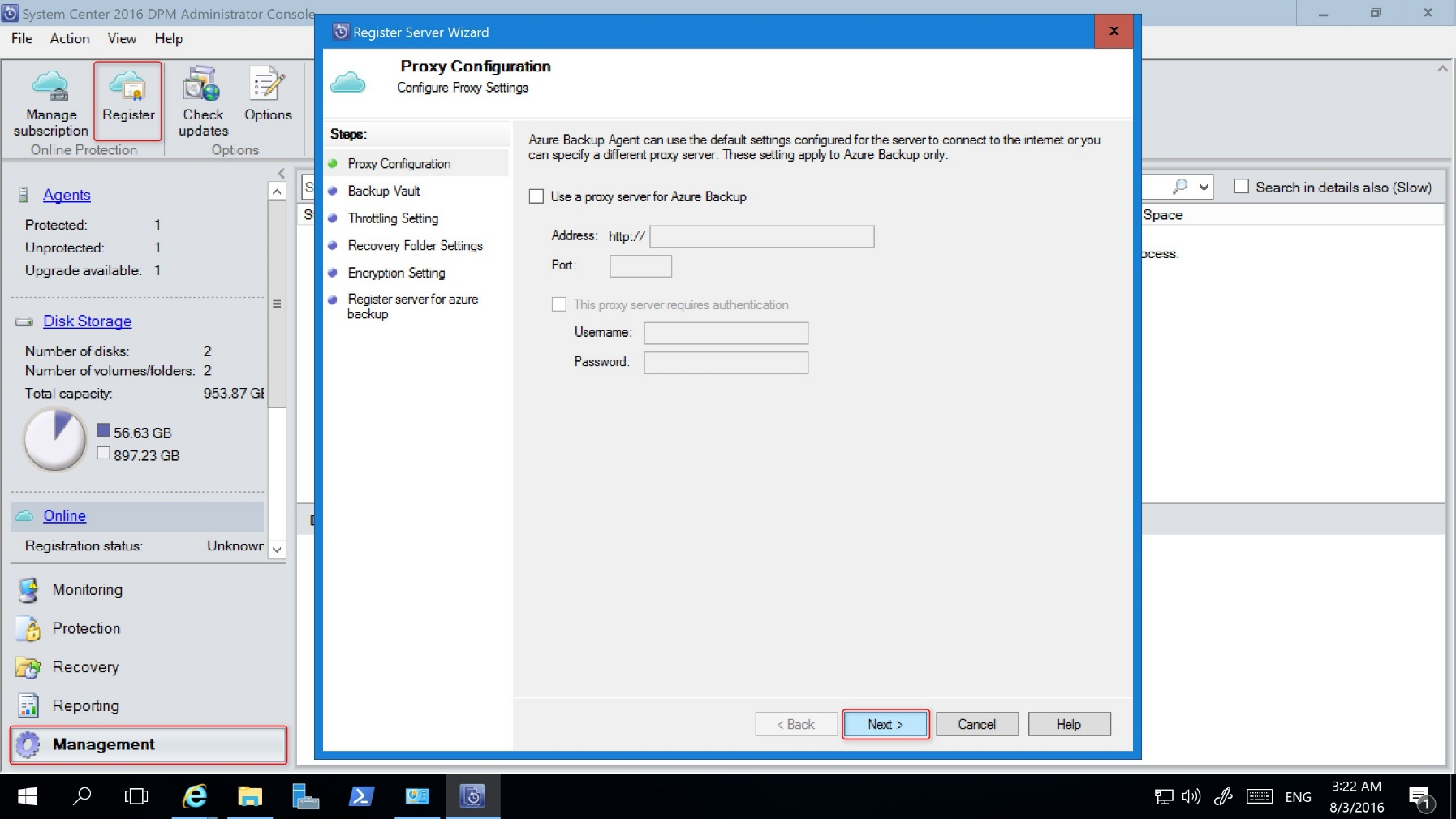Open the Reporting workspace icon
Viewport: 1456px width, 819px height.
tap(28, 705)
